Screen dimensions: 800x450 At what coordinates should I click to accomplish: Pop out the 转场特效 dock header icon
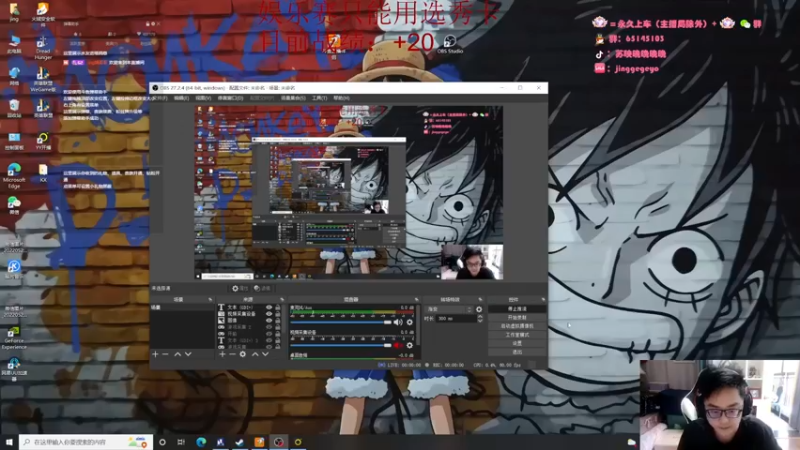pyautogui.click(x=480, y=299)
